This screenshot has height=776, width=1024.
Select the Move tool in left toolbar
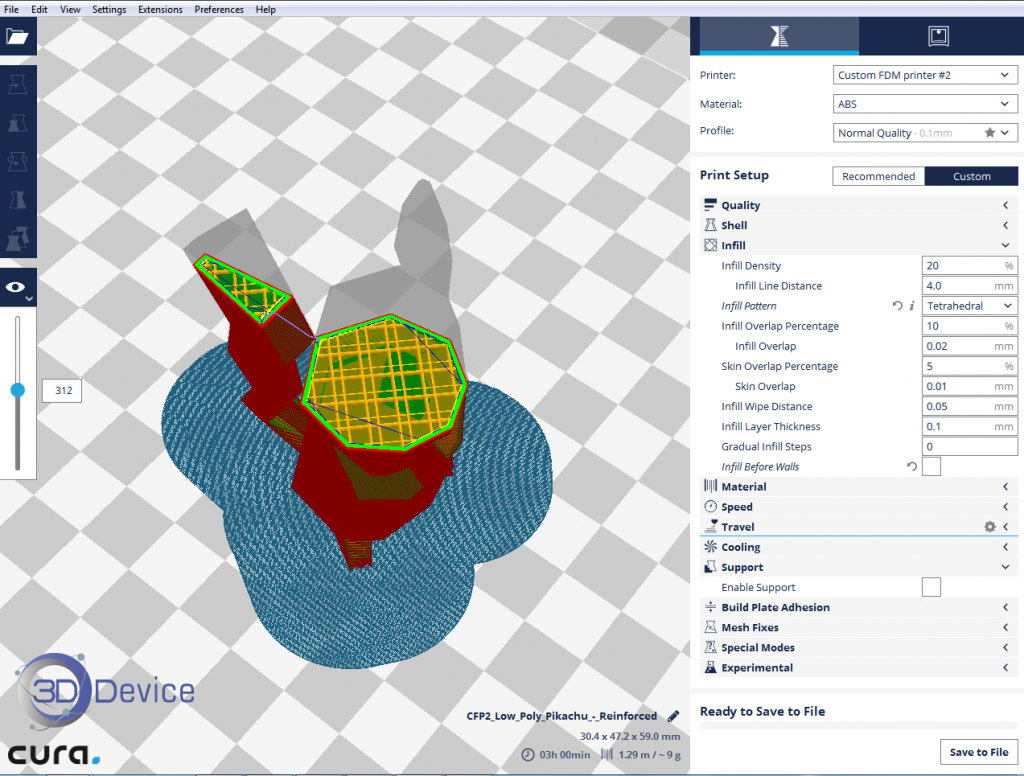tap(18, 84)
